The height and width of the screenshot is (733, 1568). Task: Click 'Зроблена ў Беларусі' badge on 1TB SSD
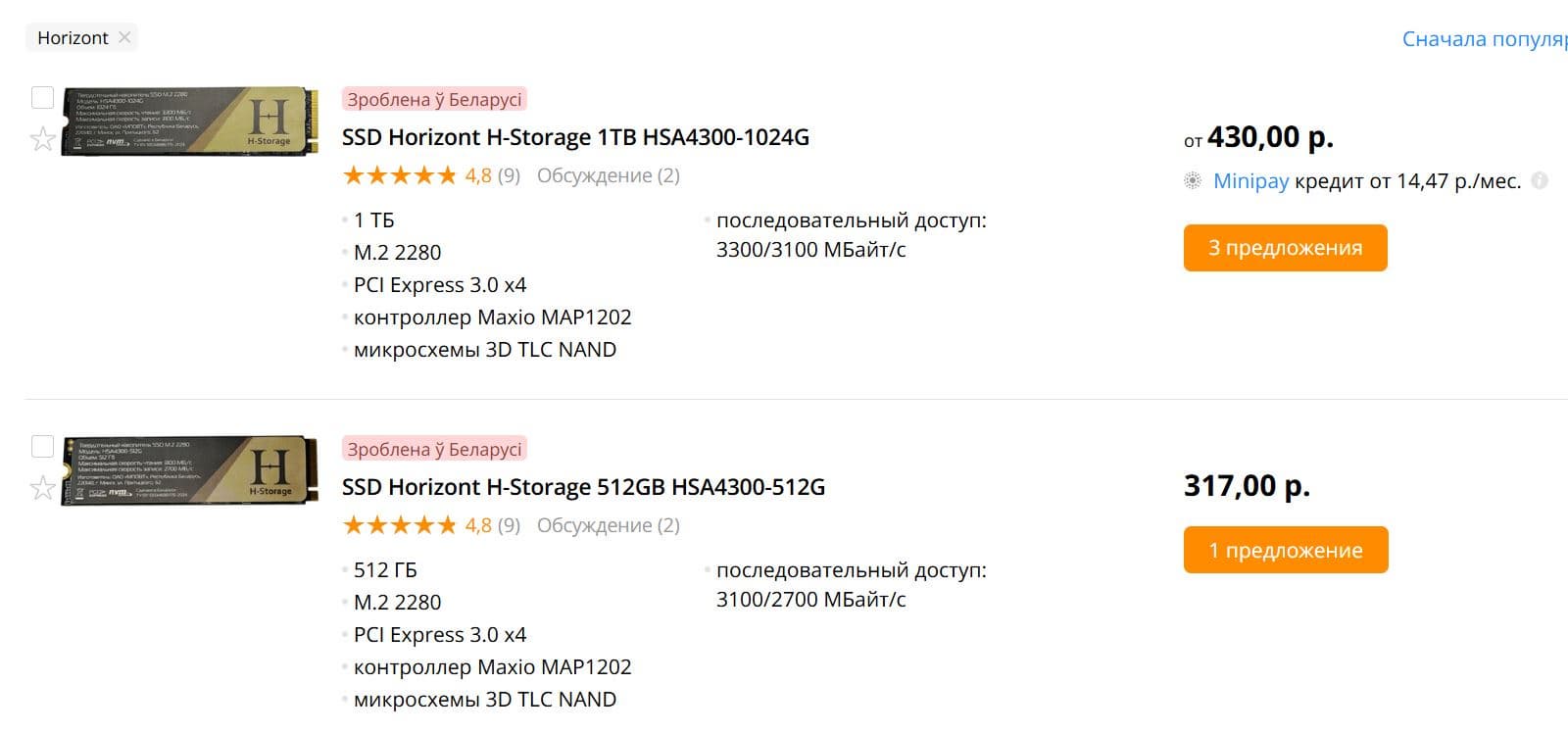434,99
